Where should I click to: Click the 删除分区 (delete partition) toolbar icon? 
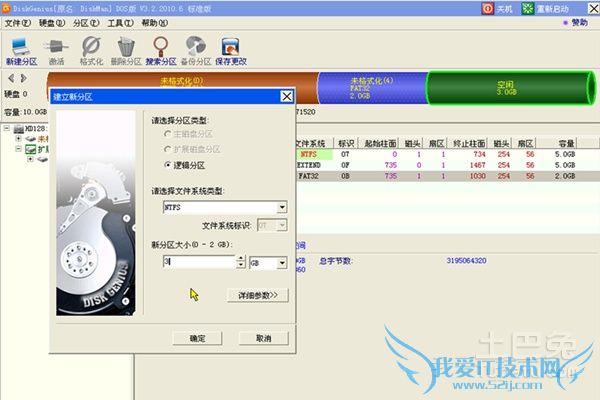126,51
